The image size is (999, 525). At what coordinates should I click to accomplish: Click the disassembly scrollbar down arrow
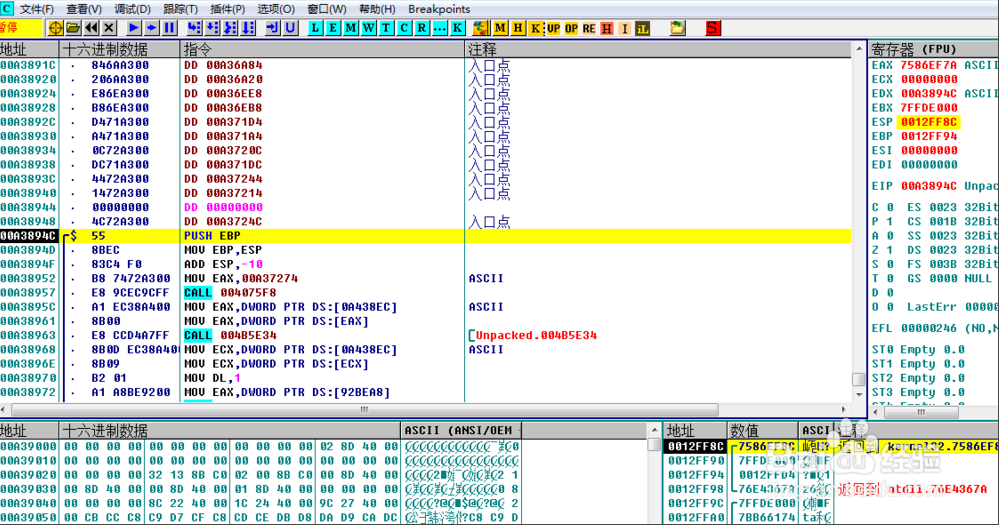point(858,394)
